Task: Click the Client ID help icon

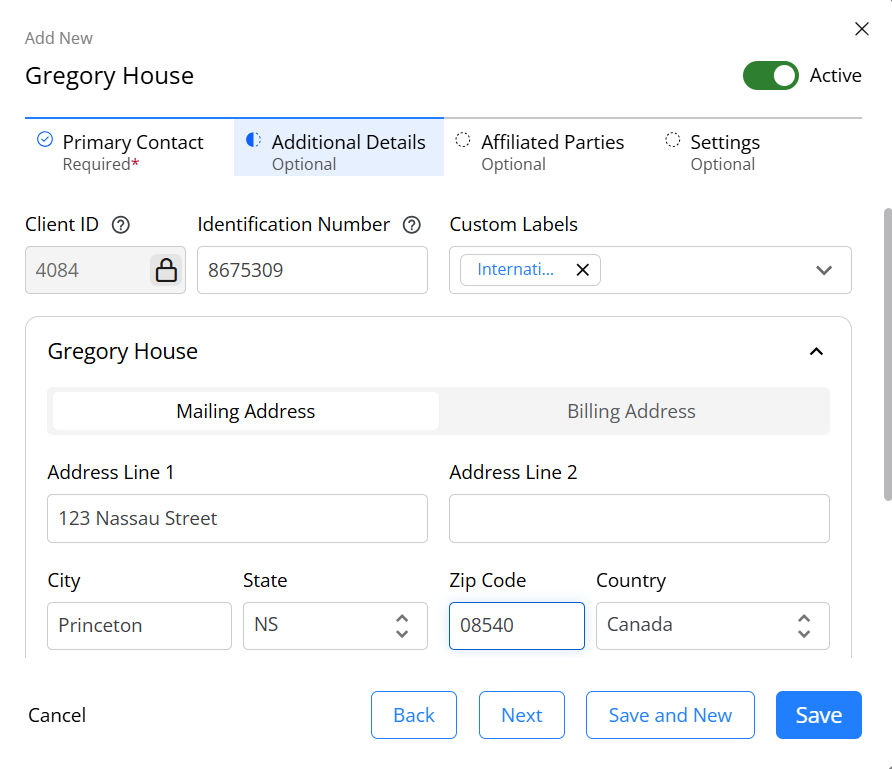Action: tap(121, 225)
